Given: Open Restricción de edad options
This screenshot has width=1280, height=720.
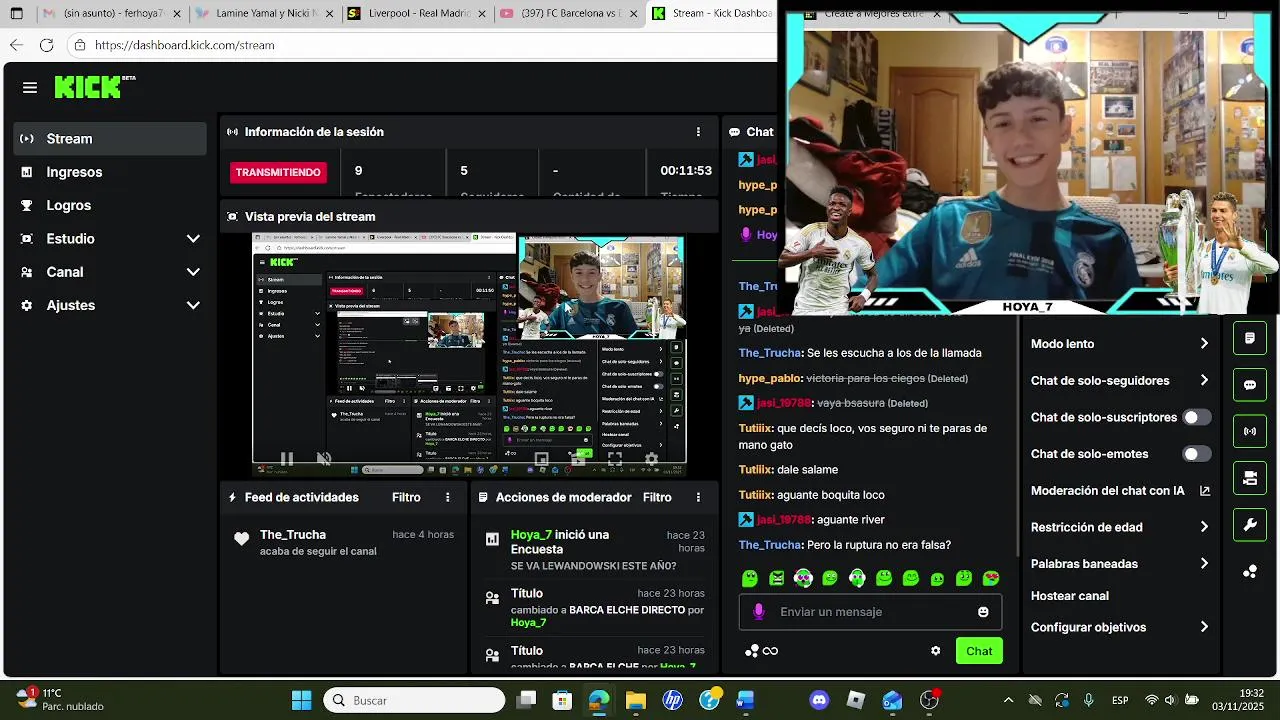Looking at the screenshot, I should tap(1119, 527).
